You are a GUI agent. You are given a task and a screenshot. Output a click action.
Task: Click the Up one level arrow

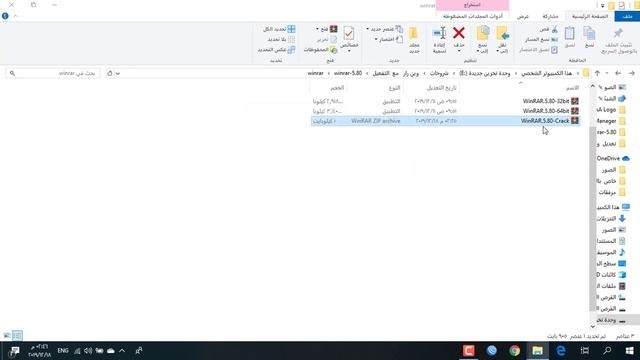click(x=598, y=73)
